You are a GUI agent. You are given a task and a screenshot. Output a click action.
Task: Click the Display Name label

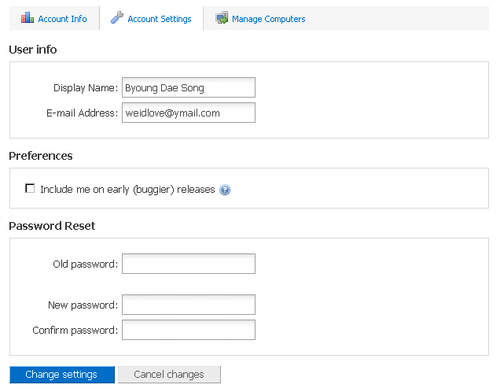[x=86, y=88]
